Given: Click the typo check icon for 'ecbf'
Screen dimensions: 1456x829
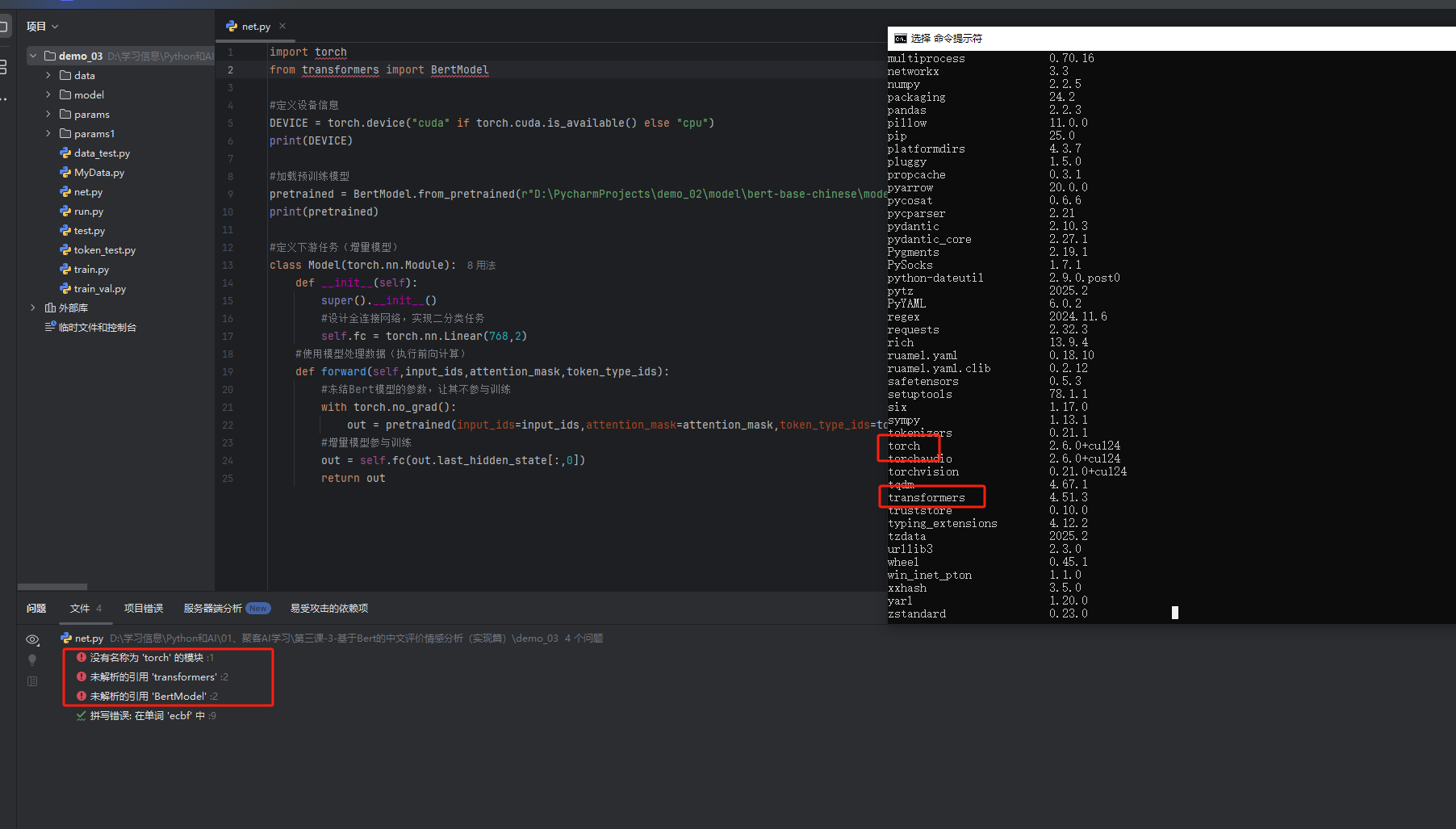Looking at the screenshot, I should (82, 715).
